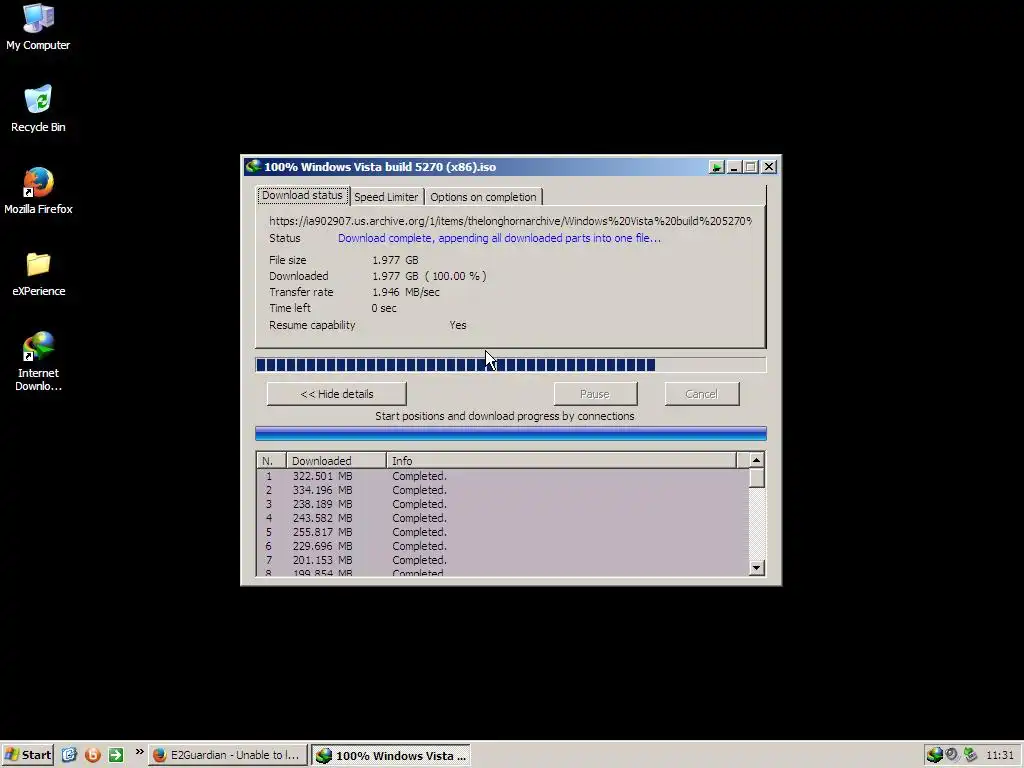Click the Downloaded column header
Image resolution: width=1024 pixels, height=768 pixels.
tap(336, 460)
